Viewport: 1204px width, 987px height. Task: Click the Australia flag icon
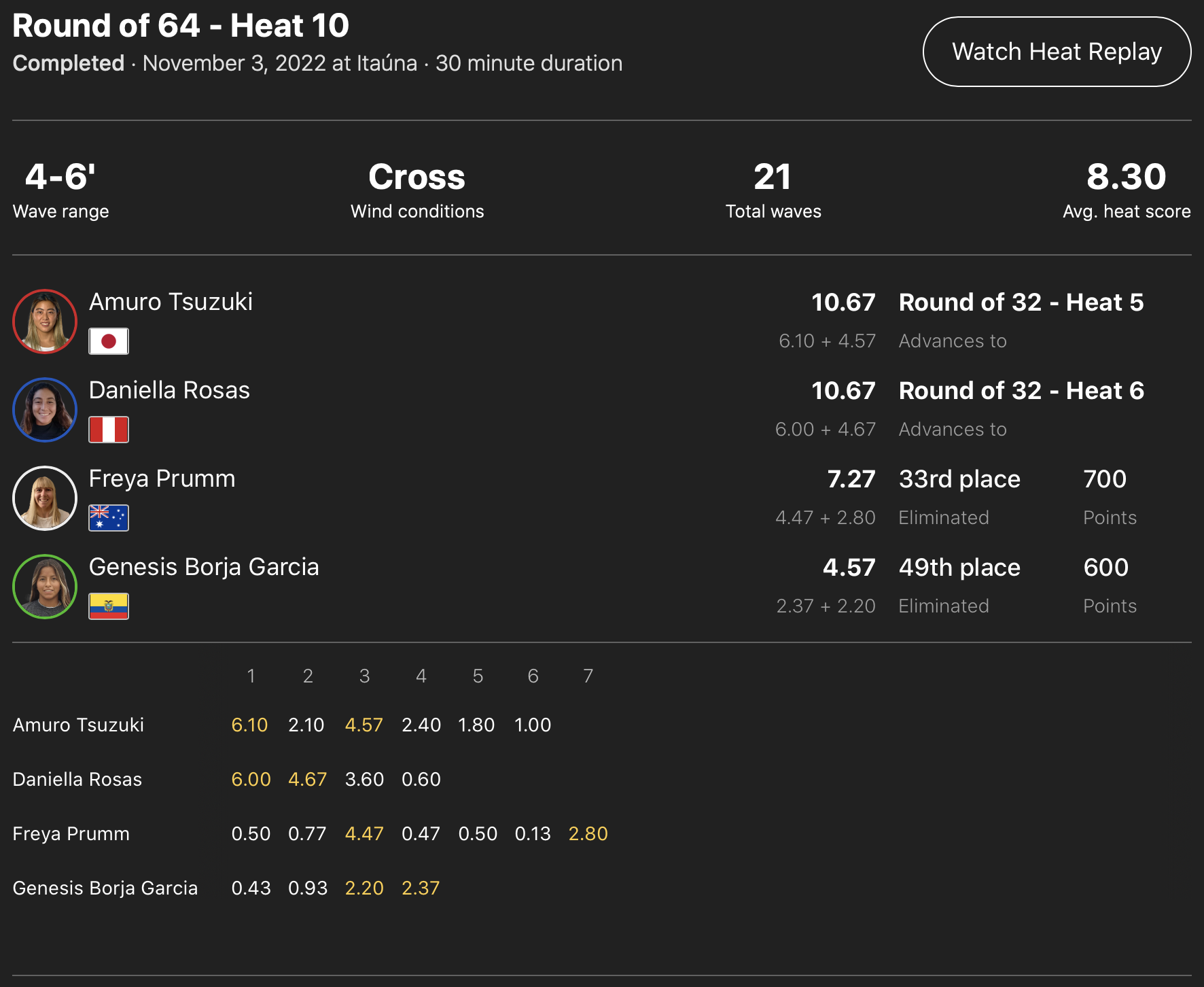(109, 518)
